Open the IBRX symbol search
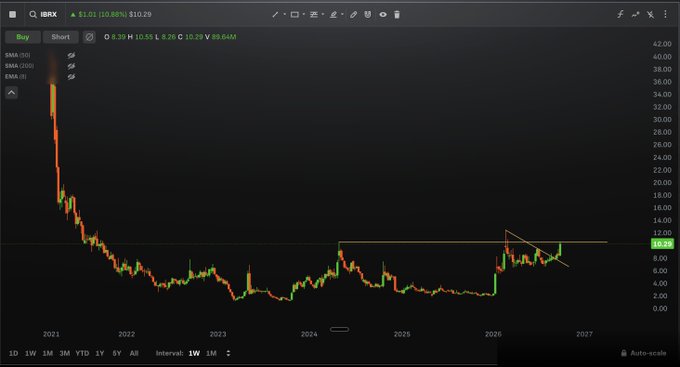Screen dimensions: 680x367 43,14
